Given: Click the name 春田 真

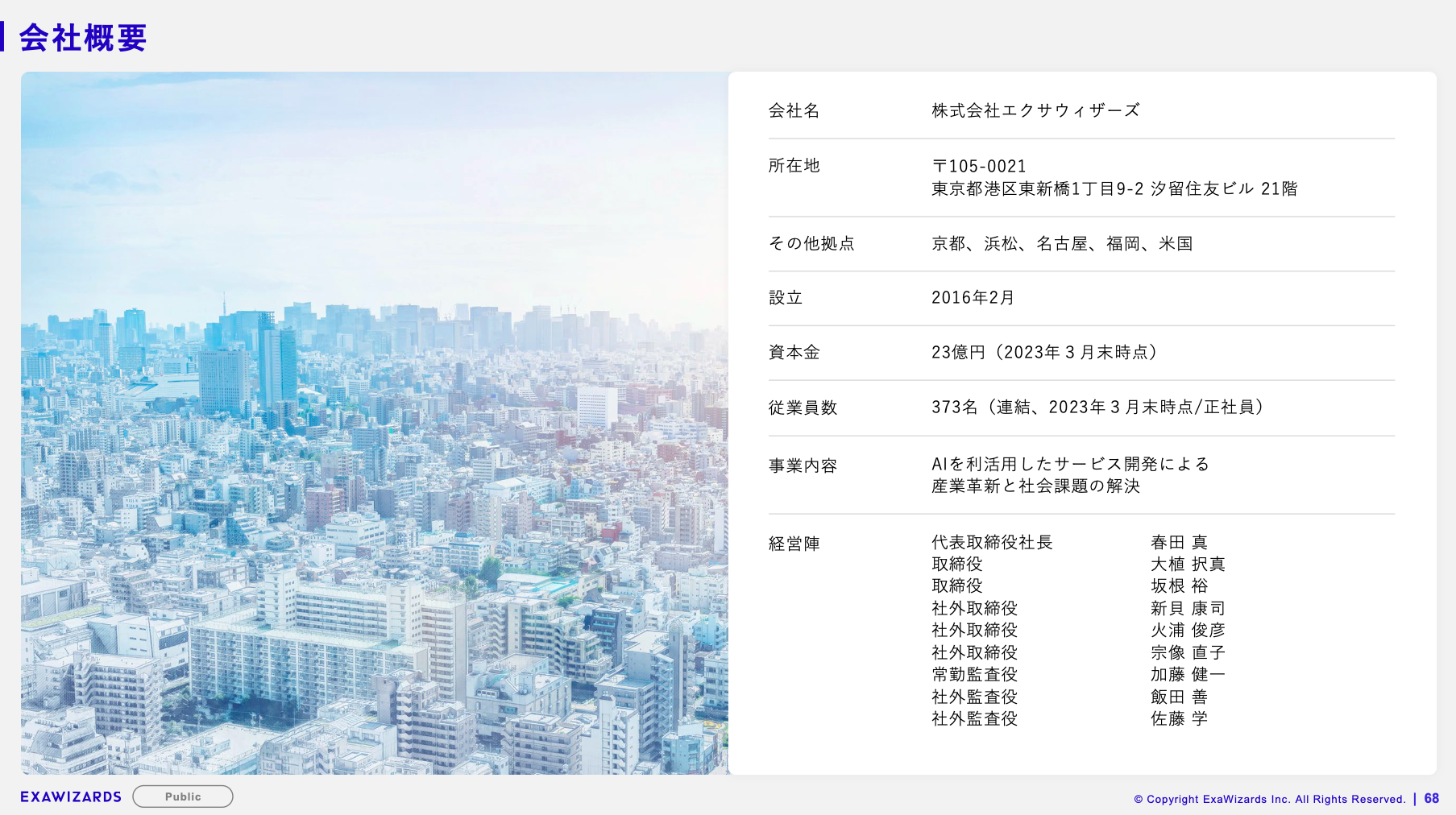Looking at the screenshot, I should coord(1180,542).
